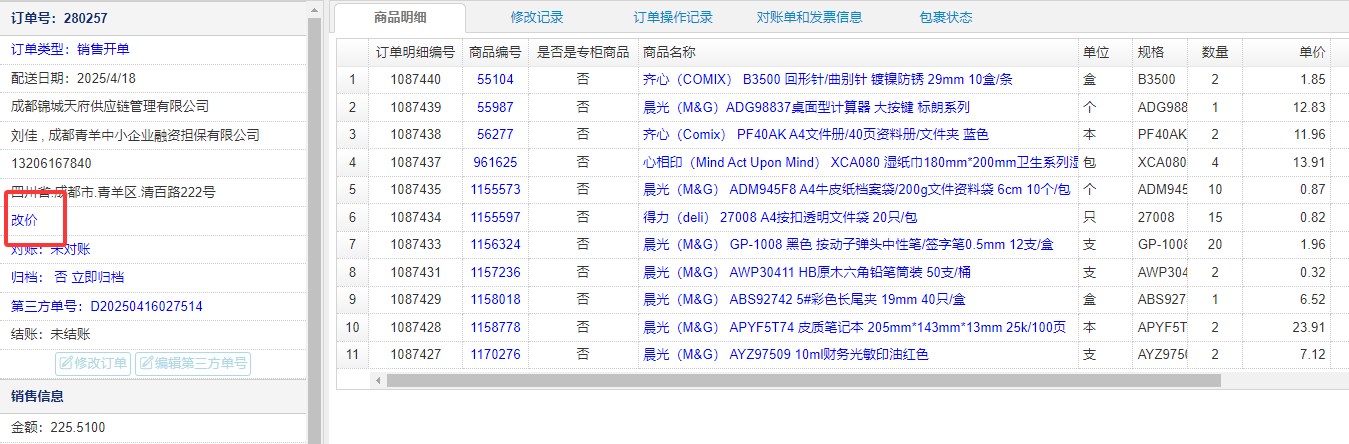Click the left arrow of the horizontal scrollbar
The width and height of the screenshot is (1349, 444).
(x=378, y=380)
